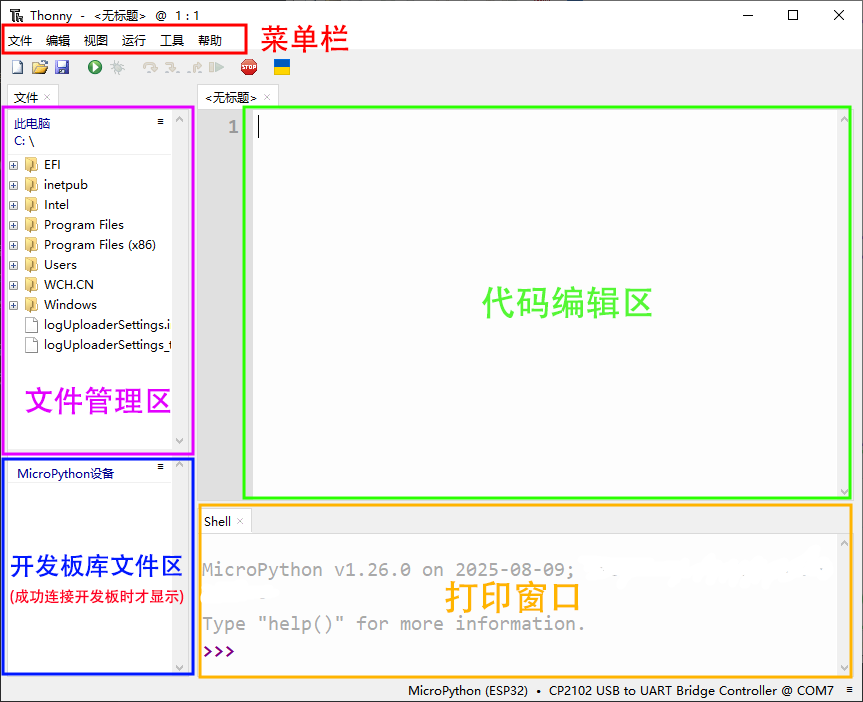Click line number 1 in gutter
The image size is (863, 702).
click(x=233, y=127)
